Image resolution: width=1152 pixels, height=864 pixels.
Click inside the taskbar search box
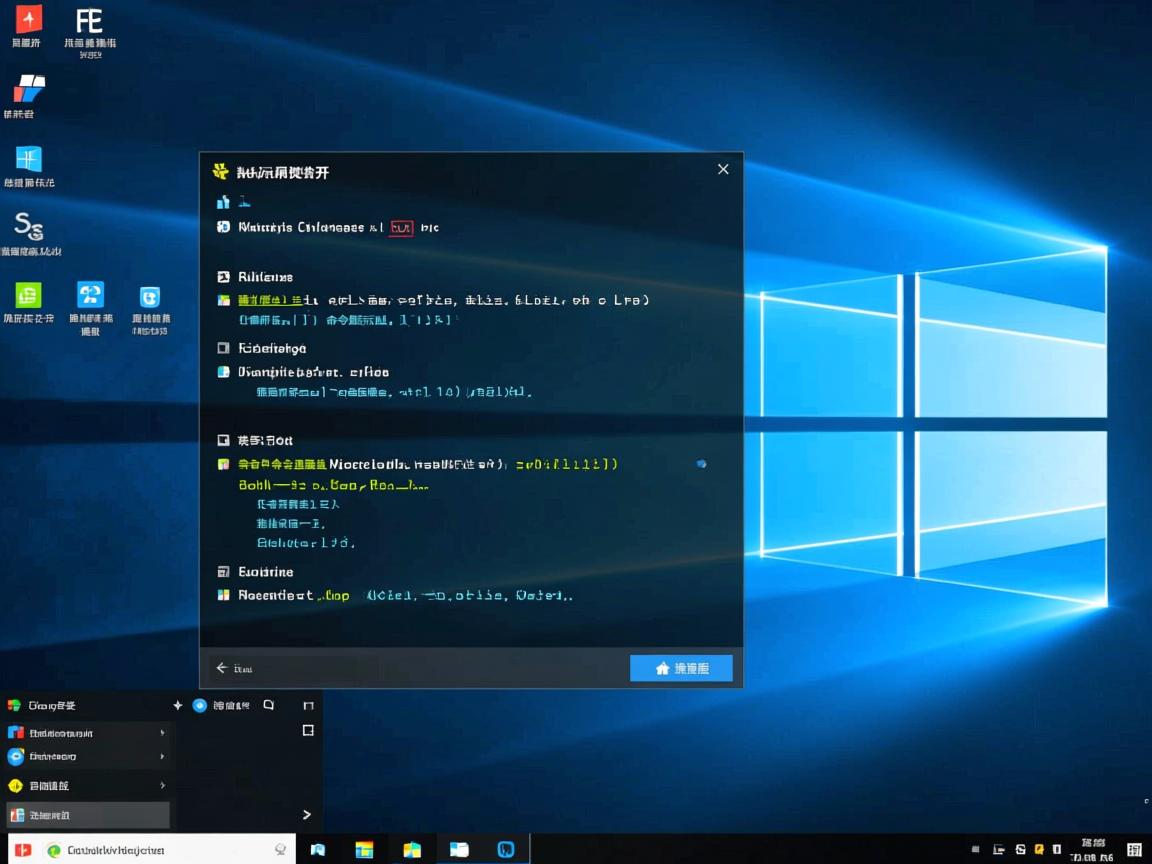click(x=150, y=848)
